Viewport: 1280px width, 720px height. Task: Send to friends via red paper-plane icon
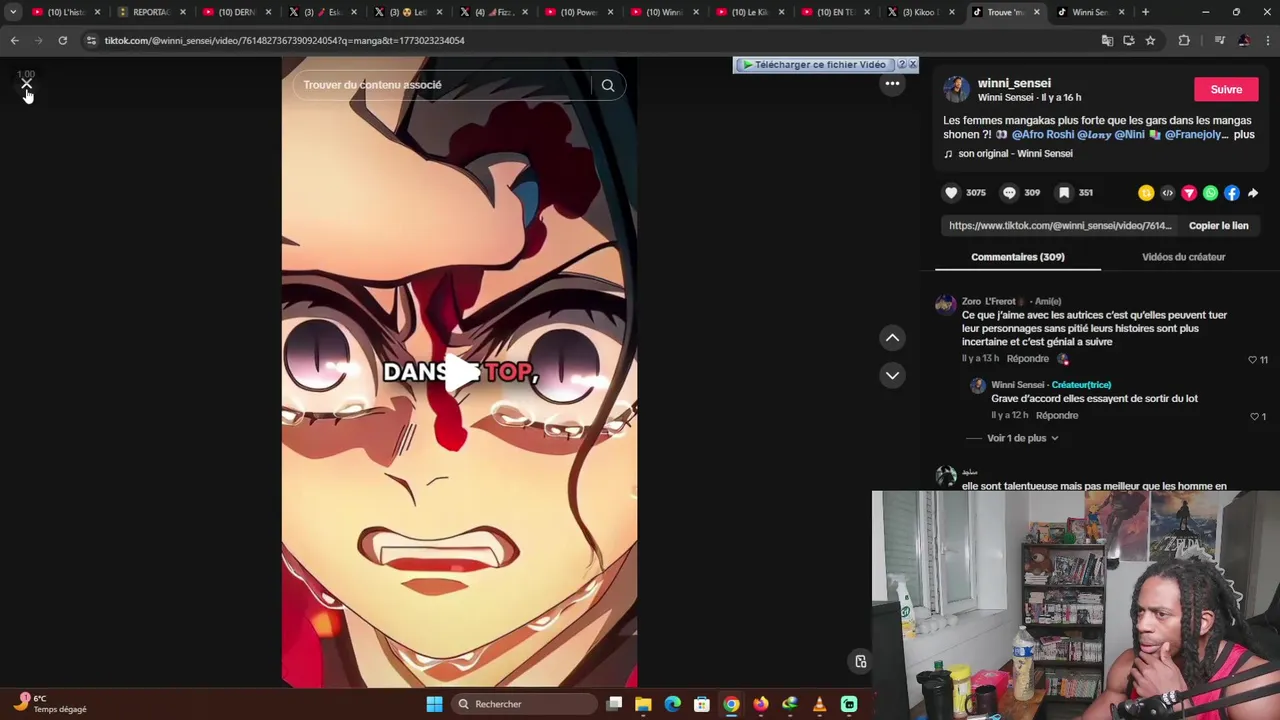click(1189, 193)
